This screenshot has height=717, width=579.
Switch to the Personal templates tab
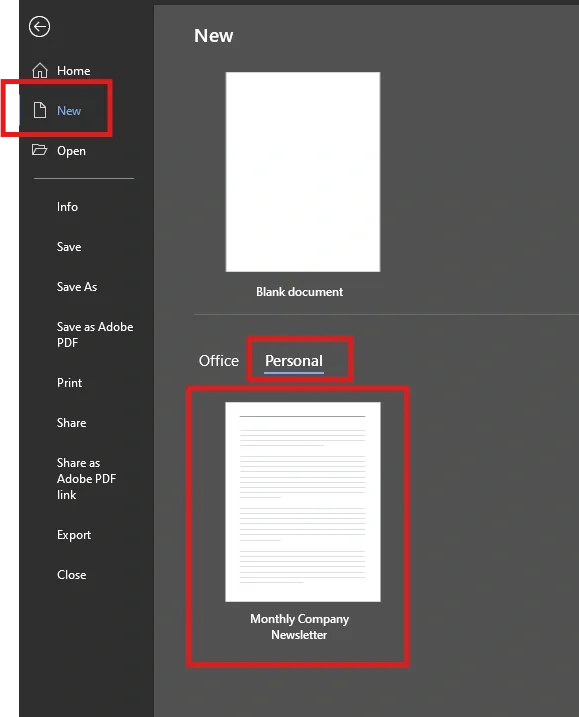point(294,361)
